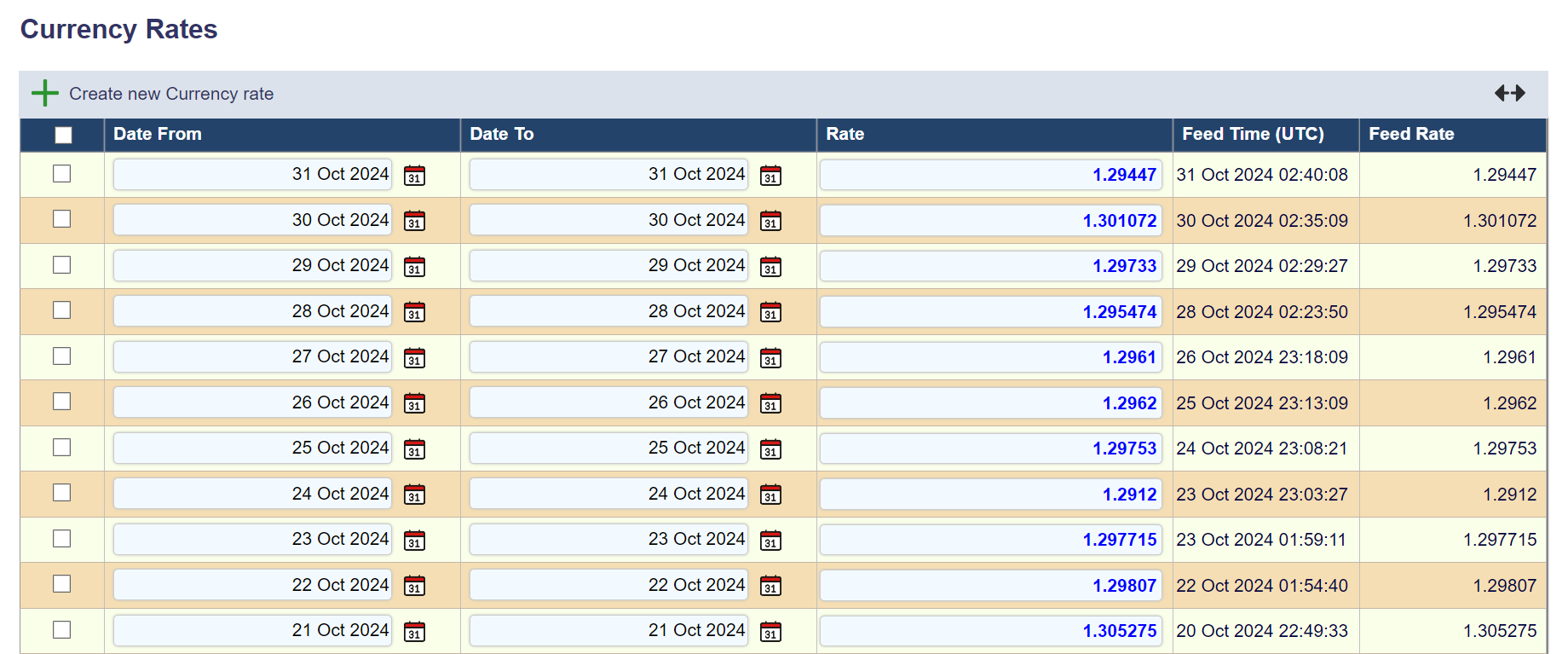The height and width of the screenshot is (654, 1568).
Task: Open Date To calendar for 29 Oct 2024
Action: pyautogui.click(x=770, y=267)
